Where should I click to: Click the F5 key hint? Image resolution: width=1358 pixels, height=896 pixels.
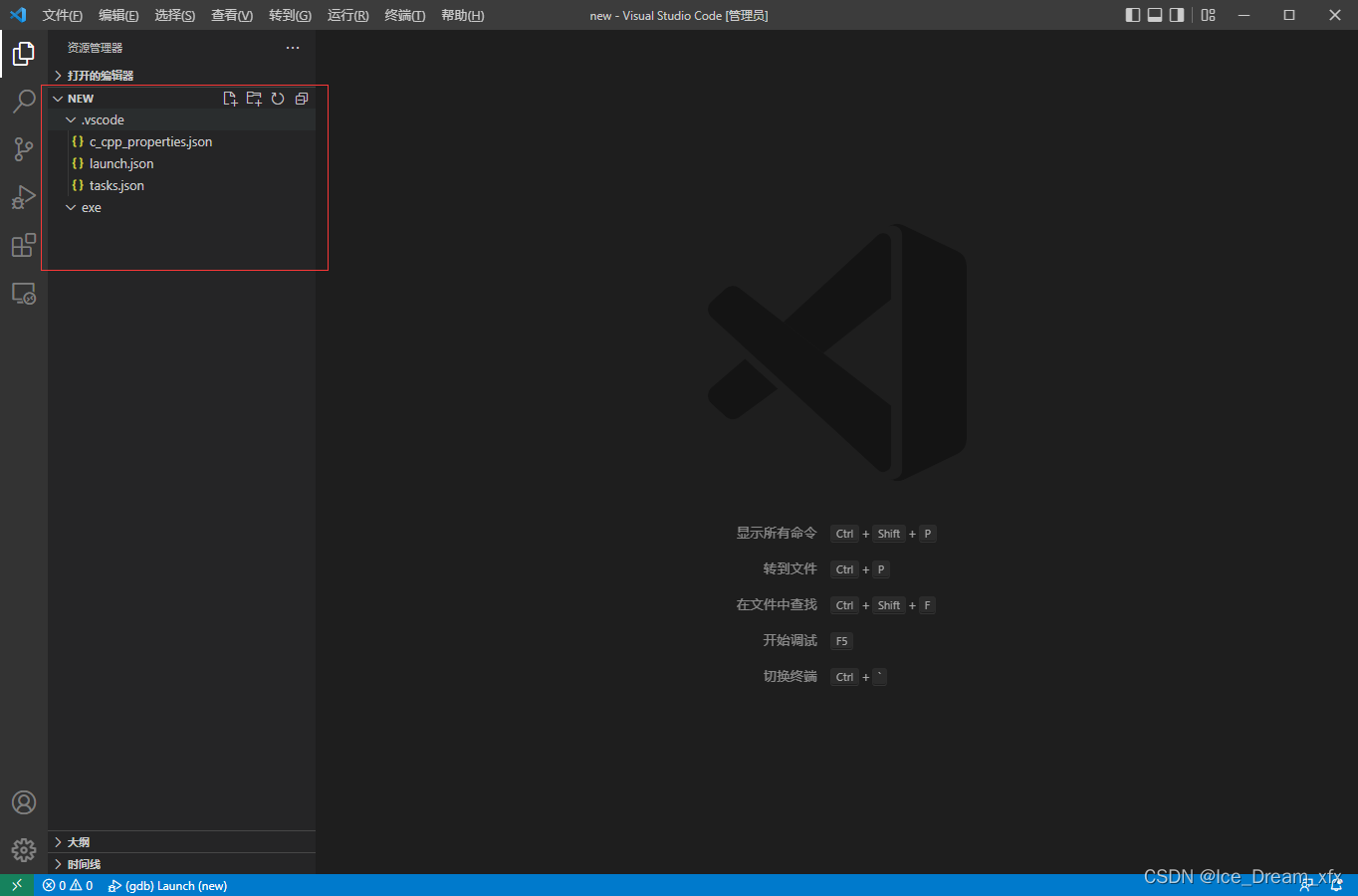(841, 641)
